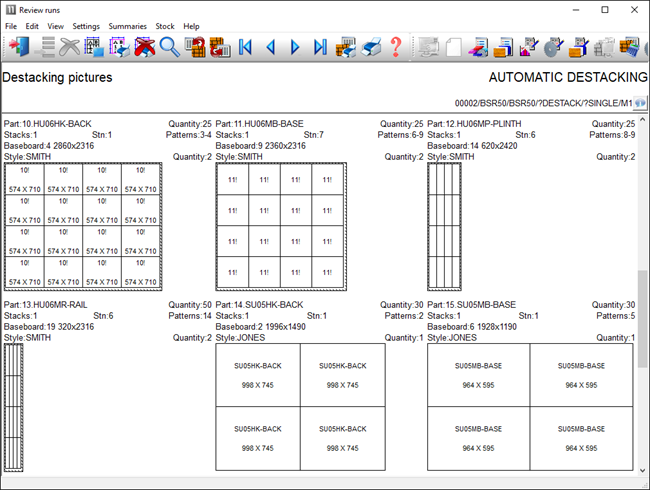Click the magnifying glass zoom icon
Image resolution: width=650 pixels, height=490 pixels.
[x=169, y=46]
